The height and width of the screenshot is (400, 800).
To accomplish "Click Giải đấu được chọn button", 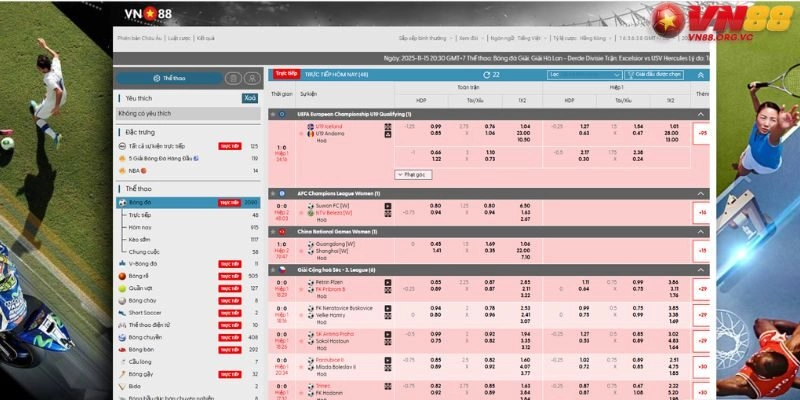I will [x=654, y=74].
